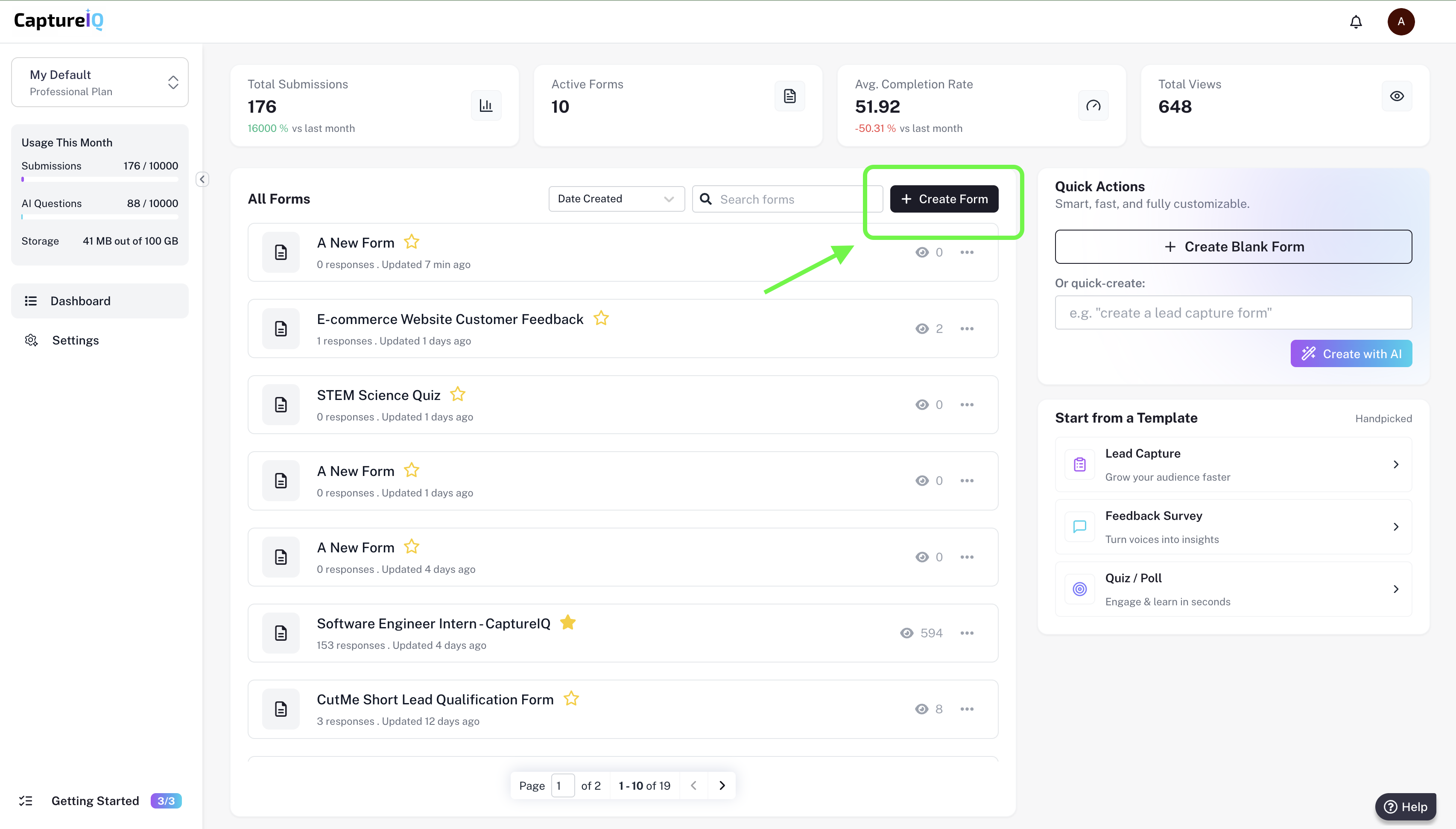The image size is (1456, 829).
Task: Open more options for STEM Science Quiz
Action: pyautogui.click(x=966, y=405)
